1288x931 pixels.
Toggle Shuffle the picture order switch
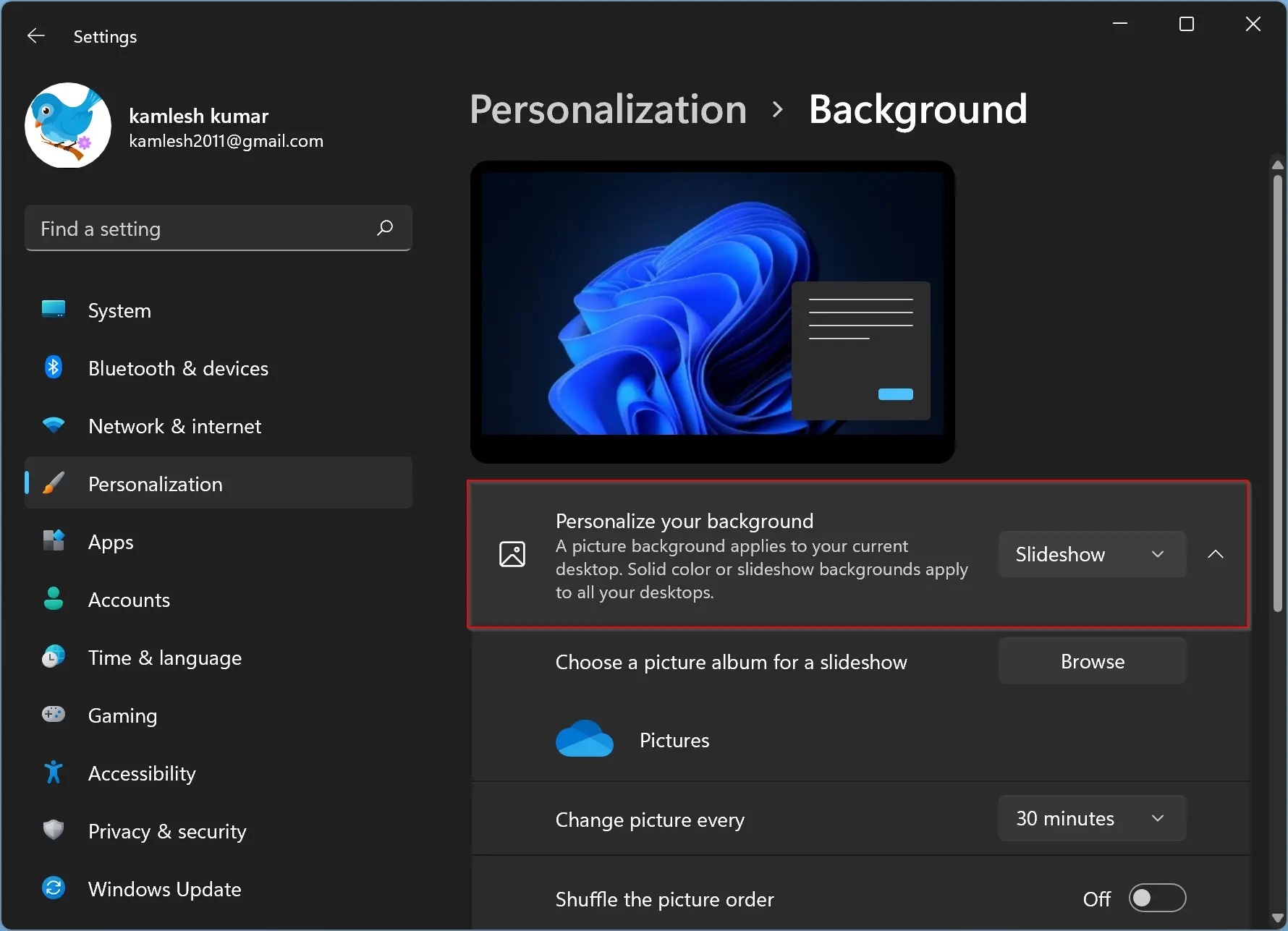1156,898
